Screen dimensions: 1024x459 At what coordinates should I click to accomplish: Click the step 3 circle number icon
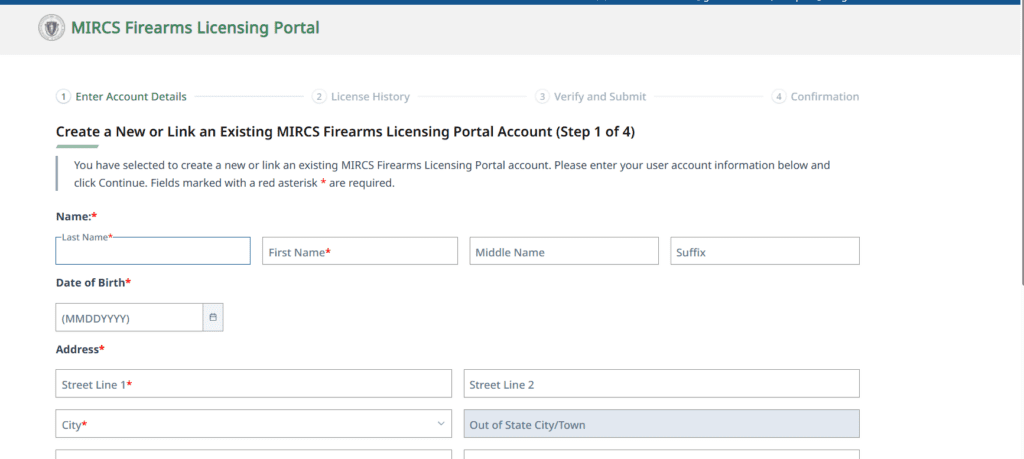click(542, 97)
